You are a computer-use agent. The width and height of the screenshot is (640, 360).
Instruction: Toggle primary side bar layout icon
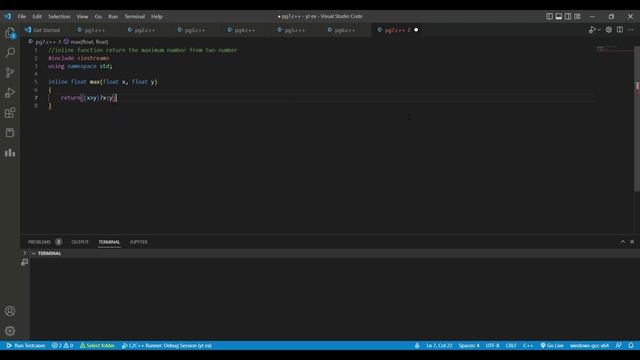pyautogui.click(x=549, y=16)
